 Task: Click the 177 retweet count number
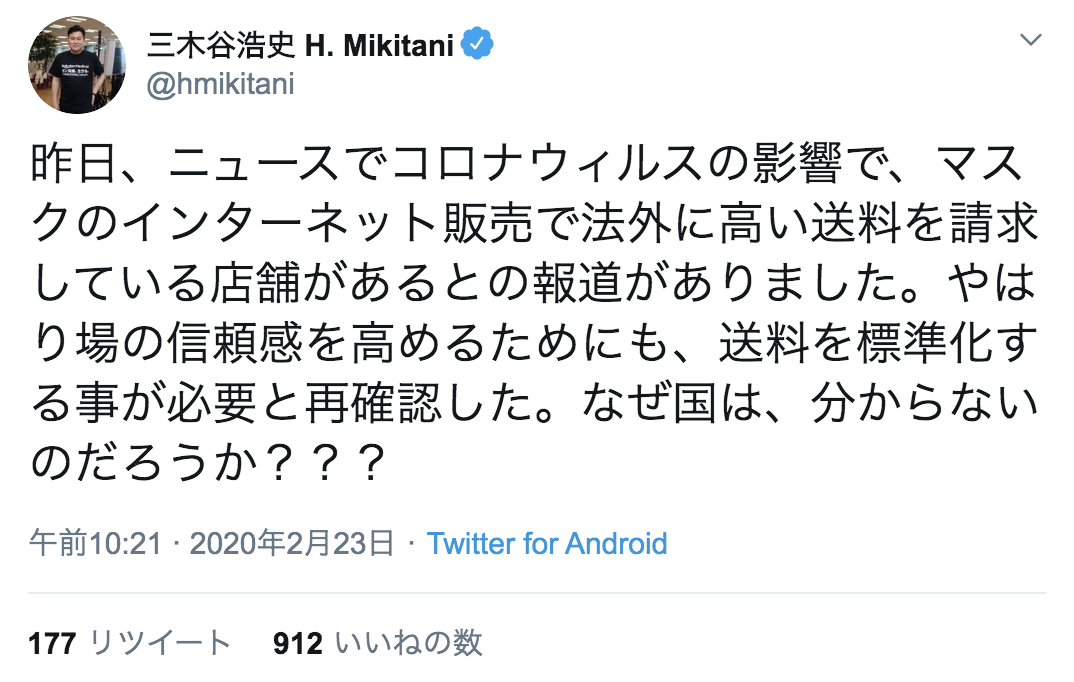click(x=52, y=643)
